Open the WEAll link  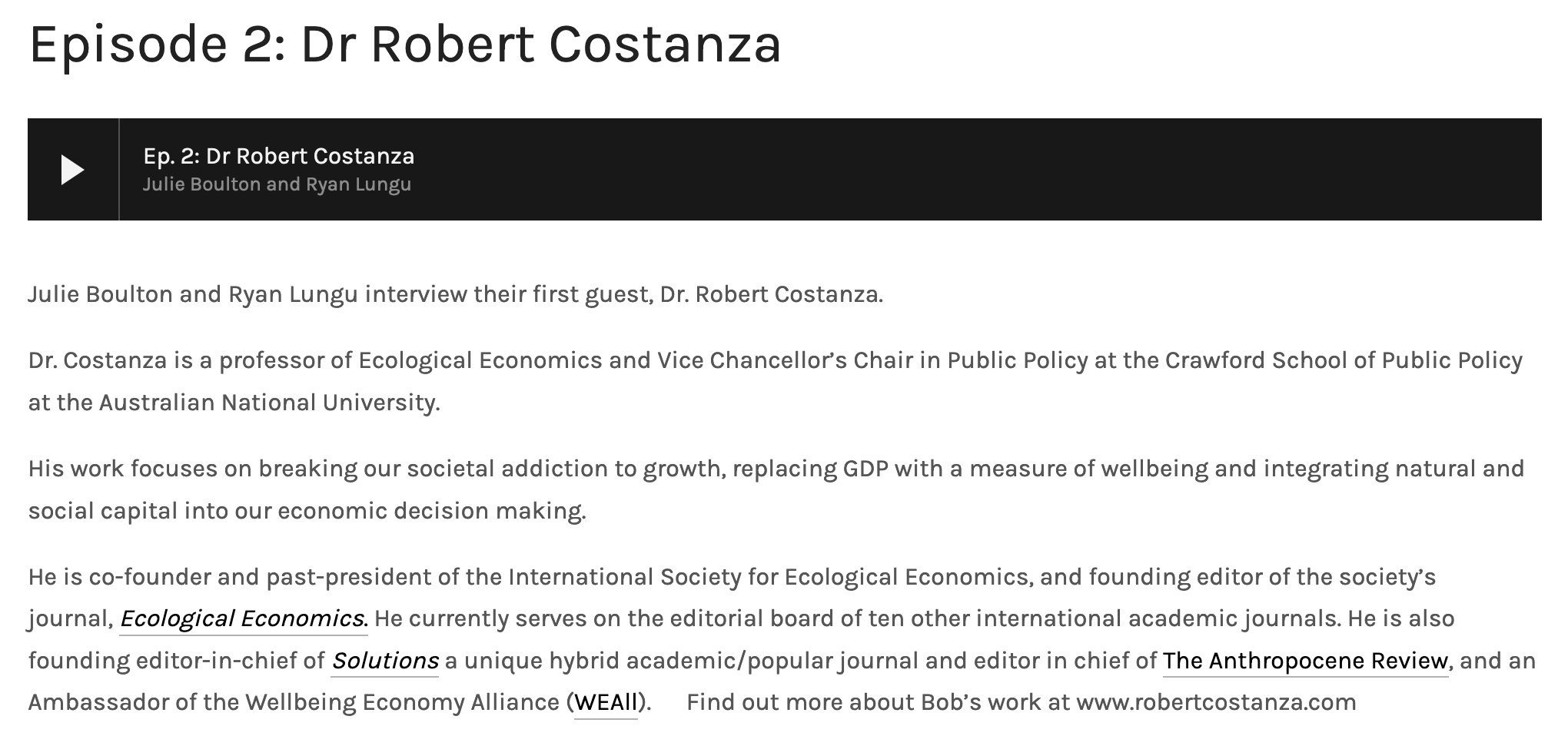pos(606,702)
